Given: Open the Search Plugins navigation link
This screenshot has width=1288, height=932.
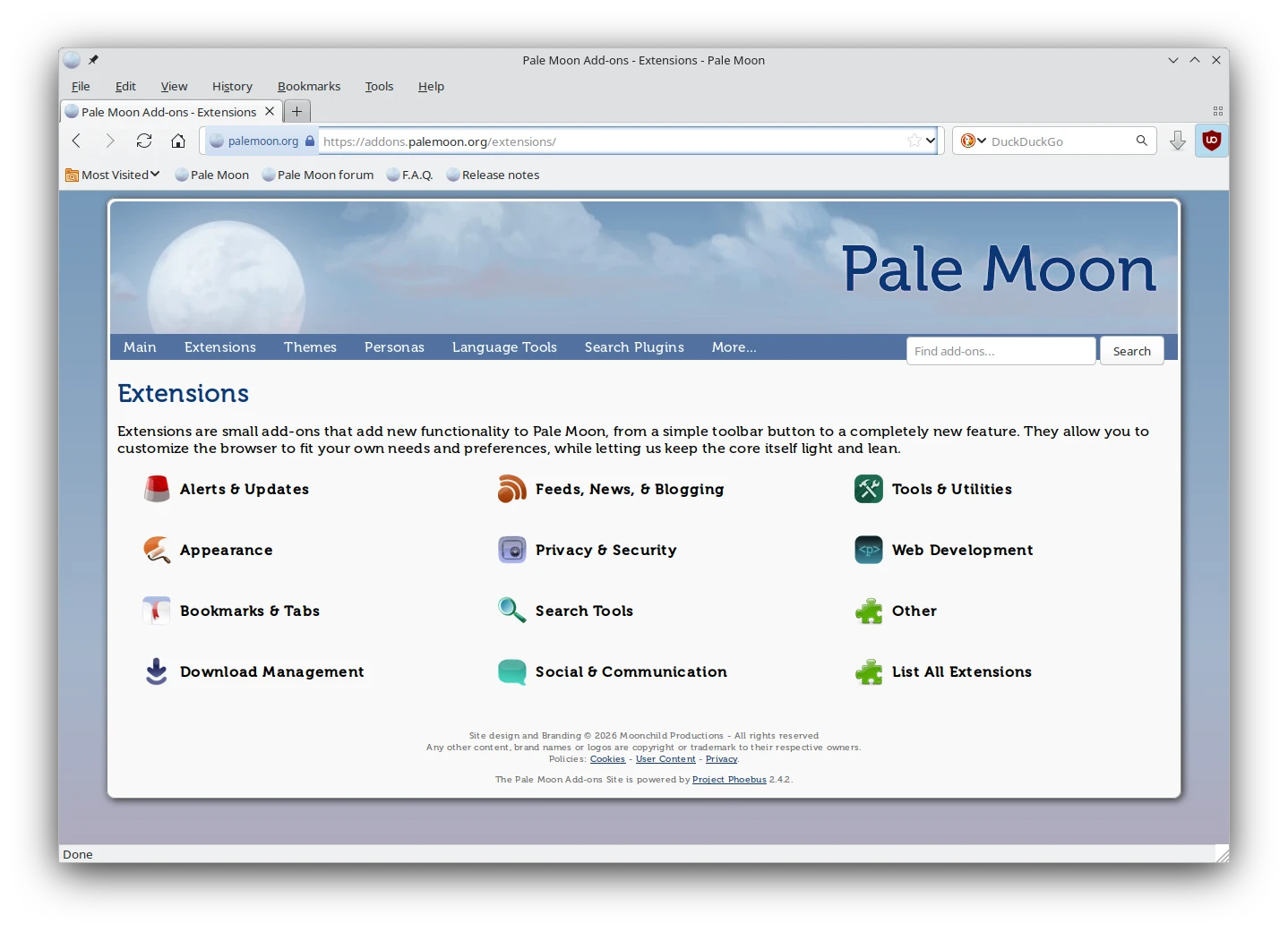Looking at the screenshot, I should click(634, 347).
